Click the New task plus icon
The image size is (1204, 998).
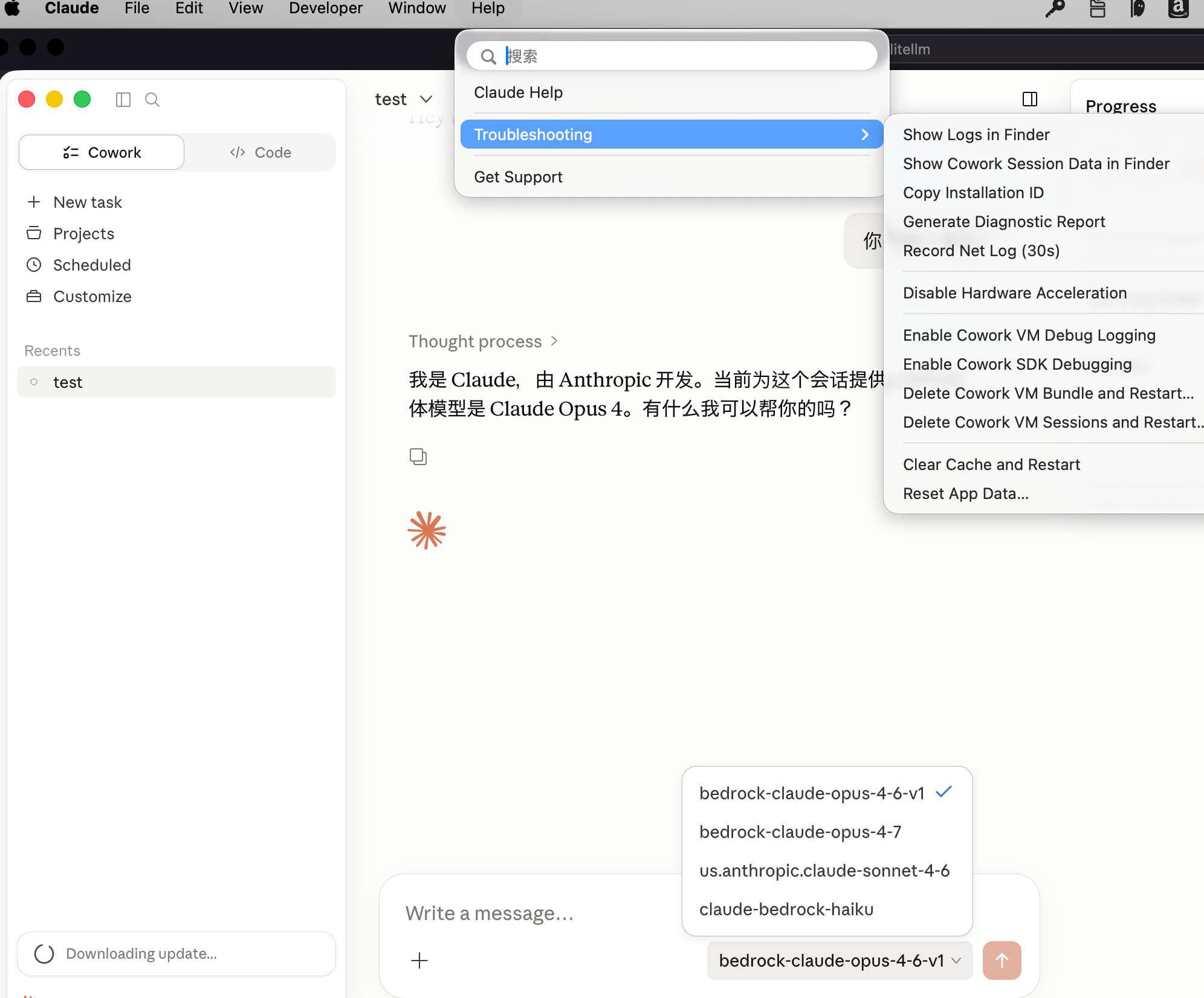click(x=34, y=202)
